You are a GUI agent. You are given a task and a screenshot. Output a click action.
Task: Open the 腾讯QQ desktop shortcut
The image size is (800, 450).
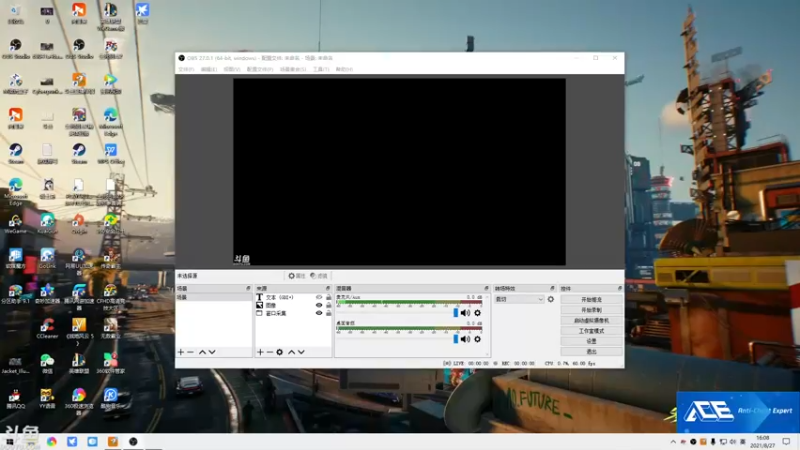pyautogui.click(x=15, y=398)
